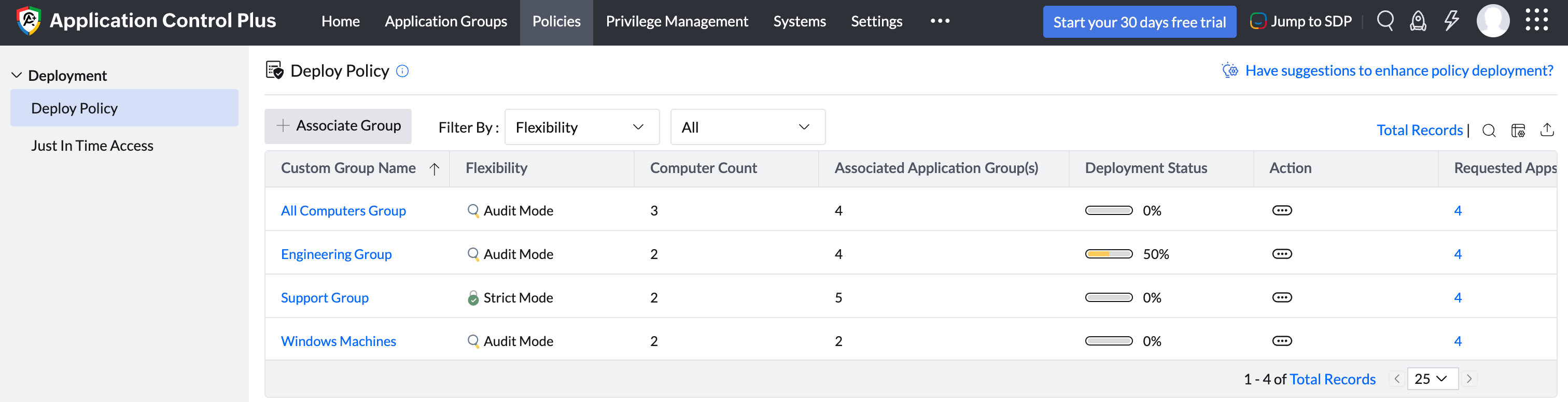Screen dimensions: 1568x402
Task: Open the Privilege Management tab
Action: tap(677, 21)
